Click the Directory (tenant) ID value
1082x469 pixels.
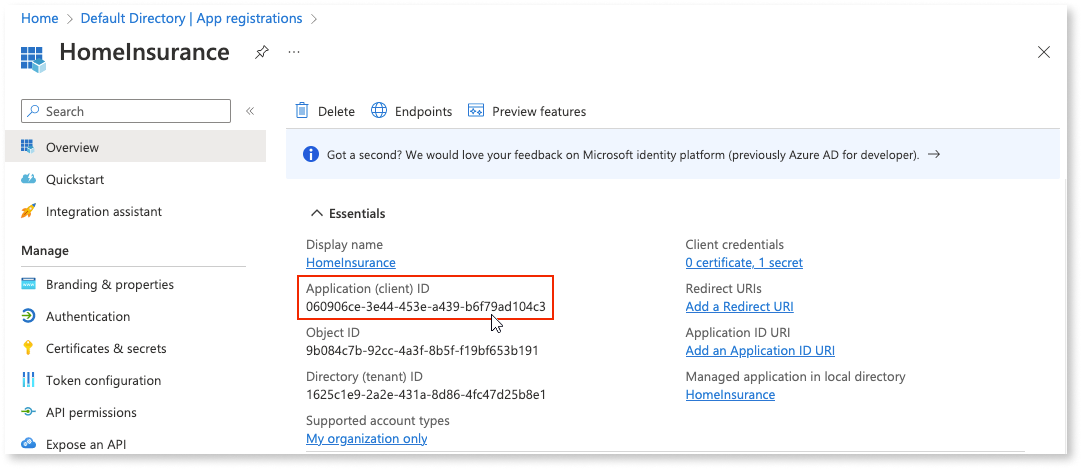426,395
